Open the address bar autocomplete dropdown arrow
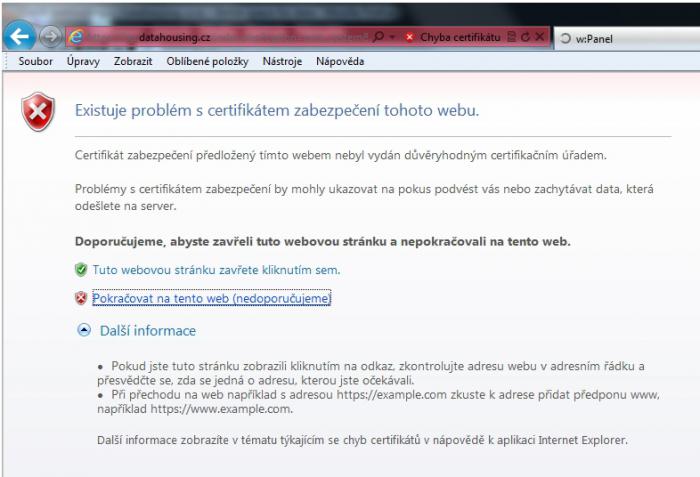Screen dimensions: 700x477 (x=392, y=37)
